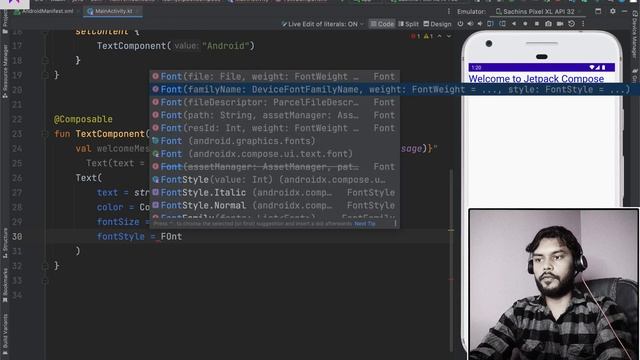Screen dimensions: 640x360
Task: Collapse code fold at line 19
Action: point(45,75)
